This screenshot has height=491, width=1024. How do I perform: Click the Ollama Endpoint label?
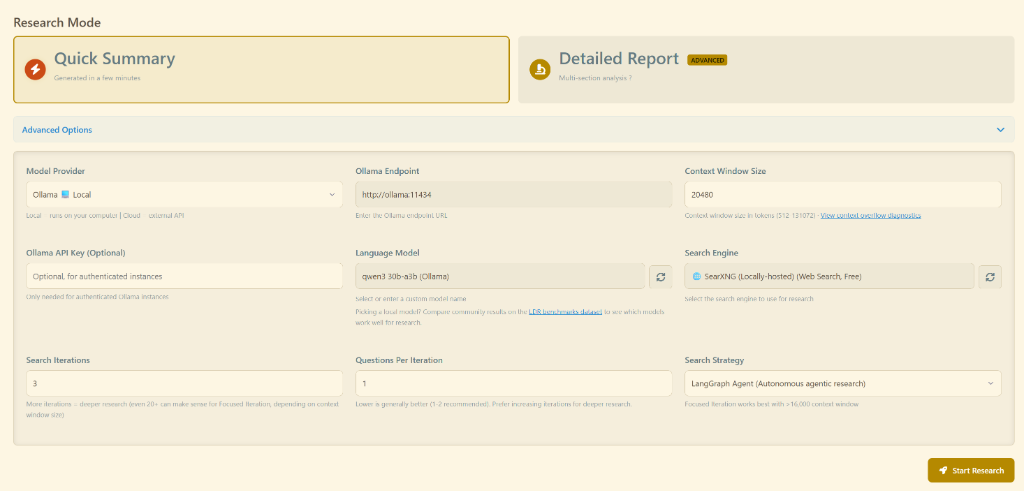coord(387,171)
